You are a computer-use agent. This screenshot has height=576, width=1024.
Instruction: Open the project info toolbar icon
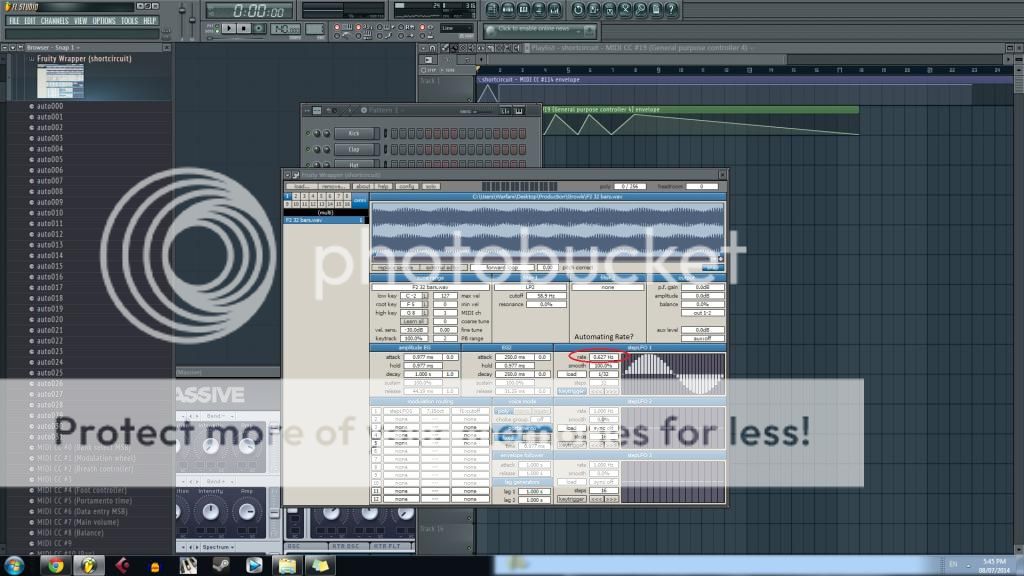click(656, 9)
